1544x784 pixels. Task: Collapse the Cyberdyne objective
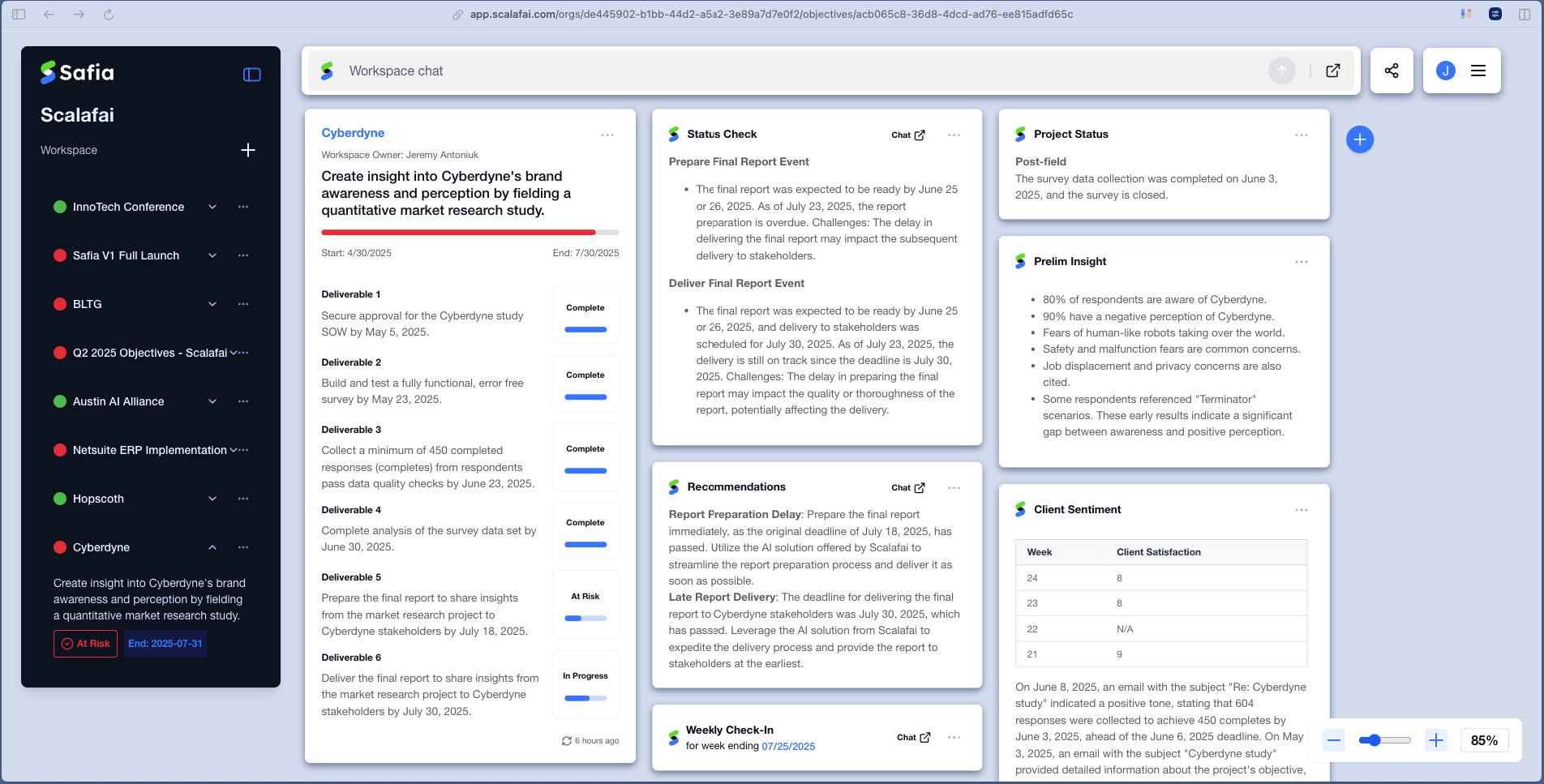pyautogui.click(x=212, y=547)
